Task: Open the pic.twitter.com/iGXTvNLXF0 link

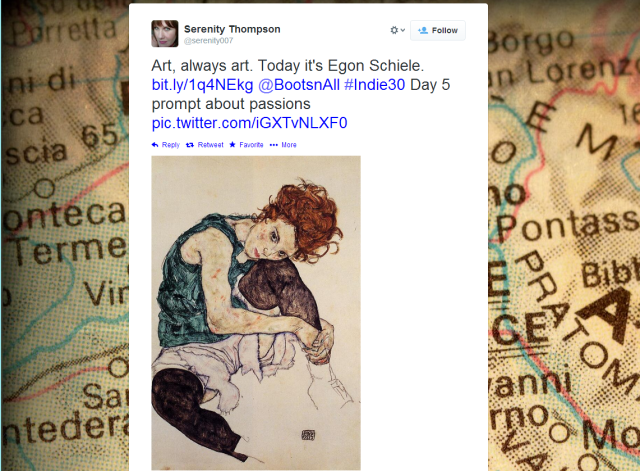Action: click(249, 123)
